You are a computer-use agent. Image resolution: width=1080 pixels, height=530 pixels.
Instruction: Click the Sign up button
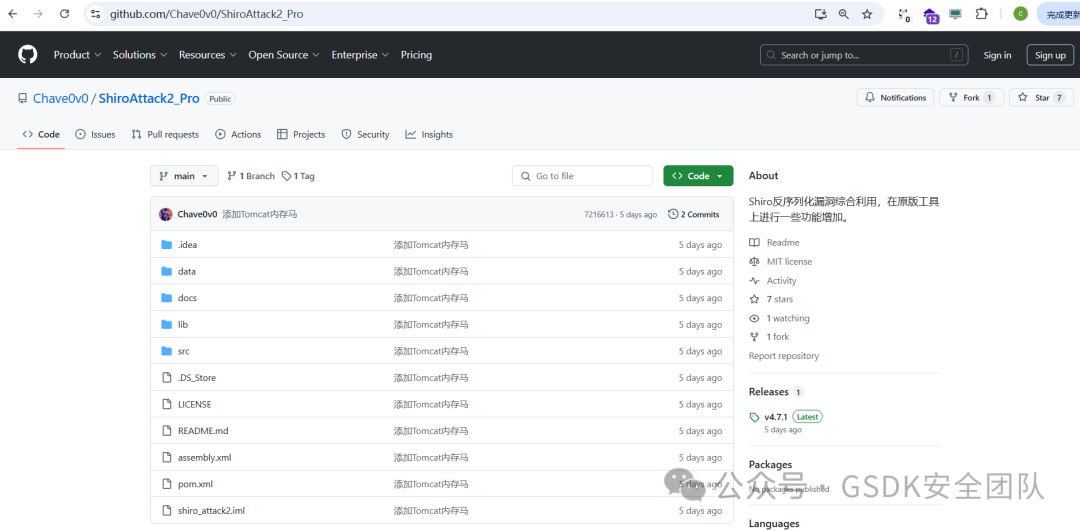pyautogui.click(x=1050, y=55)
